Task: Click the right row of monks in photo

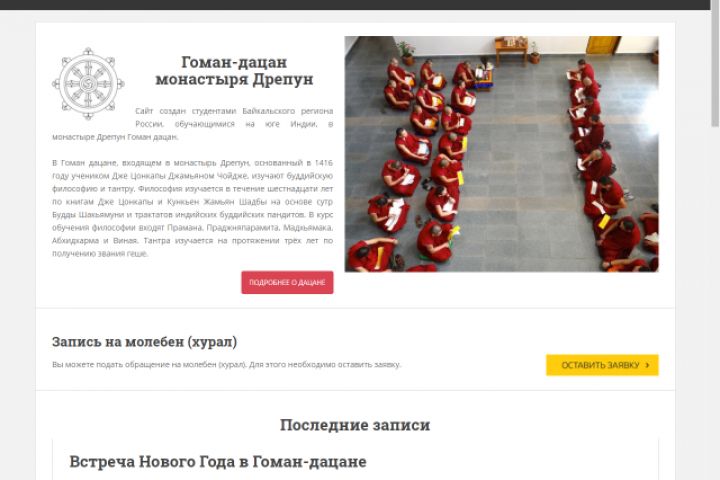Action: tap(608, 165)
